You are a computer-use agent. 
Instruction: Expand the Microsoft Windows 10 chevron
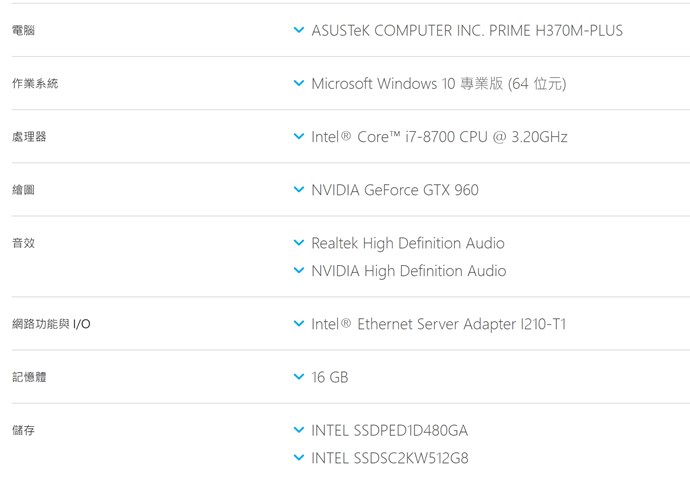[298, 84]
